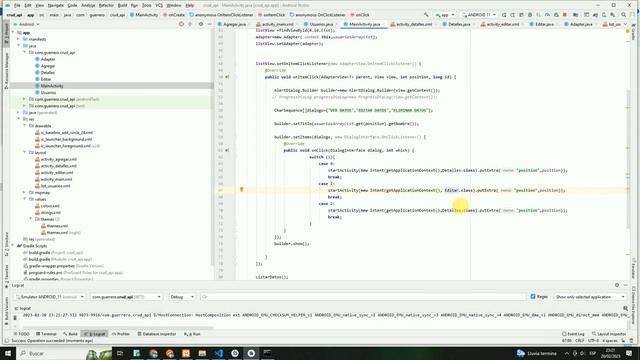Collapse the layout folder in the tree
Viewport: 640px width, 360px height.
(x=24, y=152)
